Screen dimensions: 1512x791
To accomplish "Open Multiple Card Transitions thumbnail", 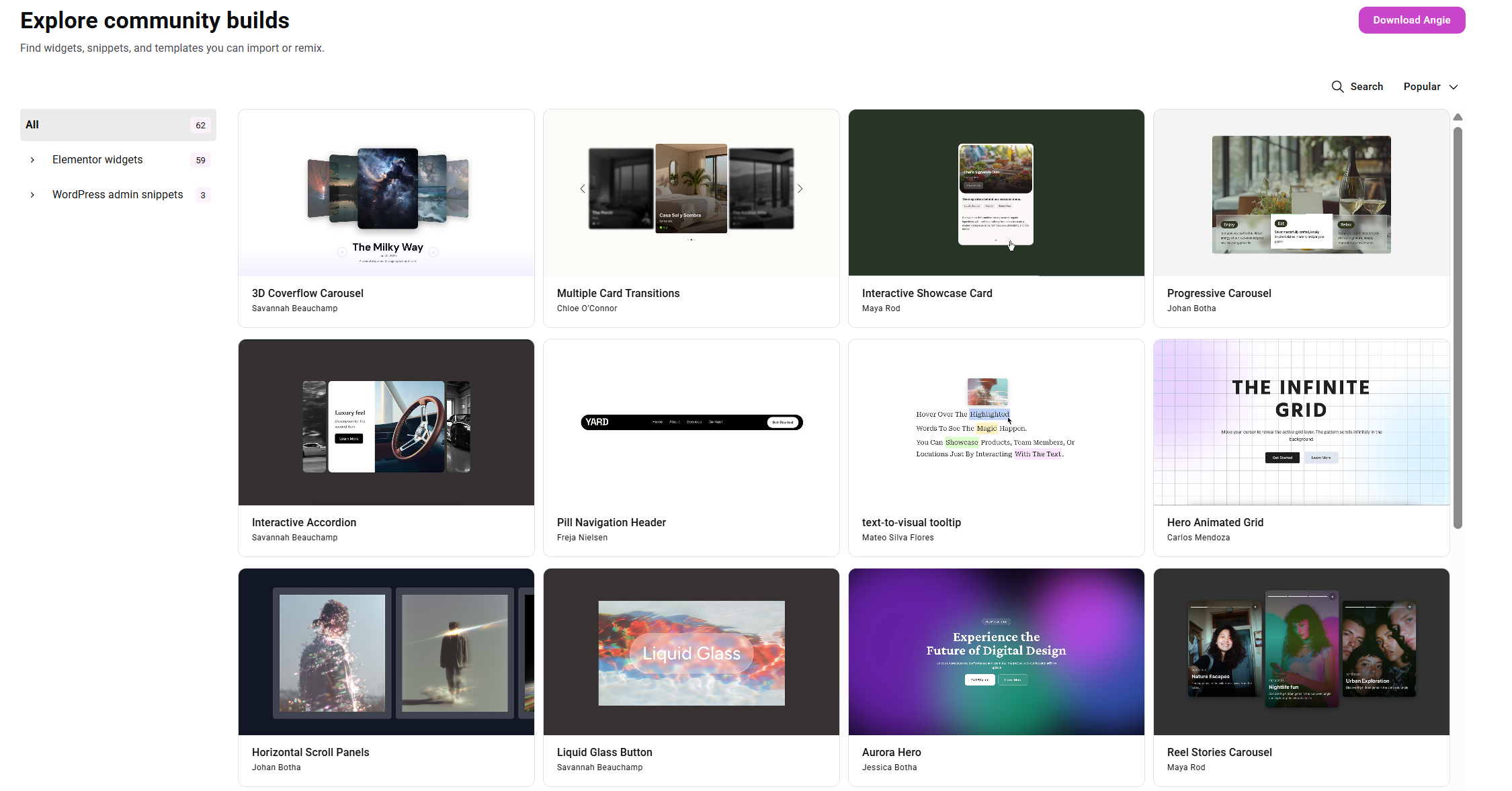I will (691, 193).
